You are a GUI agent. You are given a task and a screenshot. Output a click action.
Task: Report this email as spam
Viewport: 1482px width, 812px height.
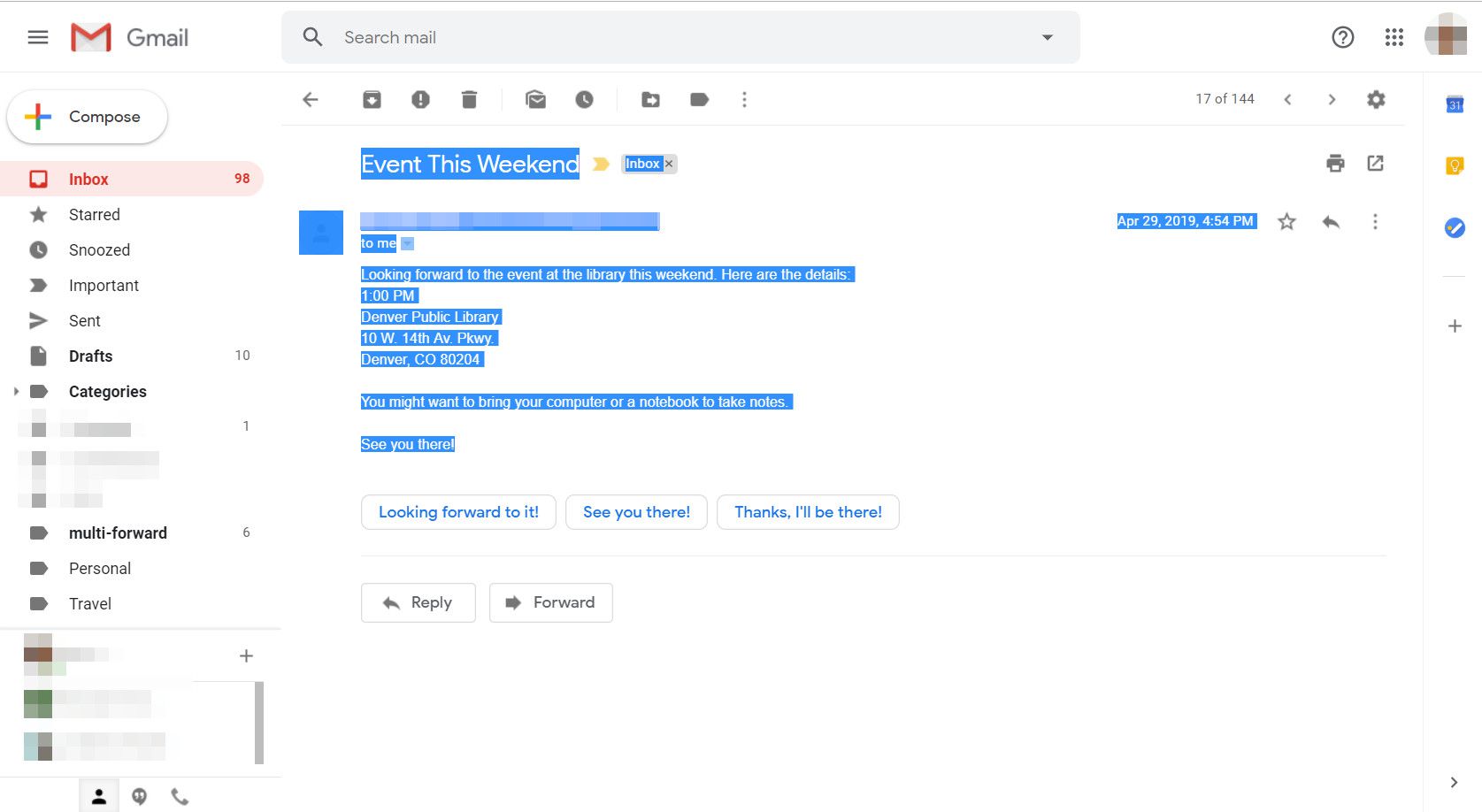[x=421, y=99]
